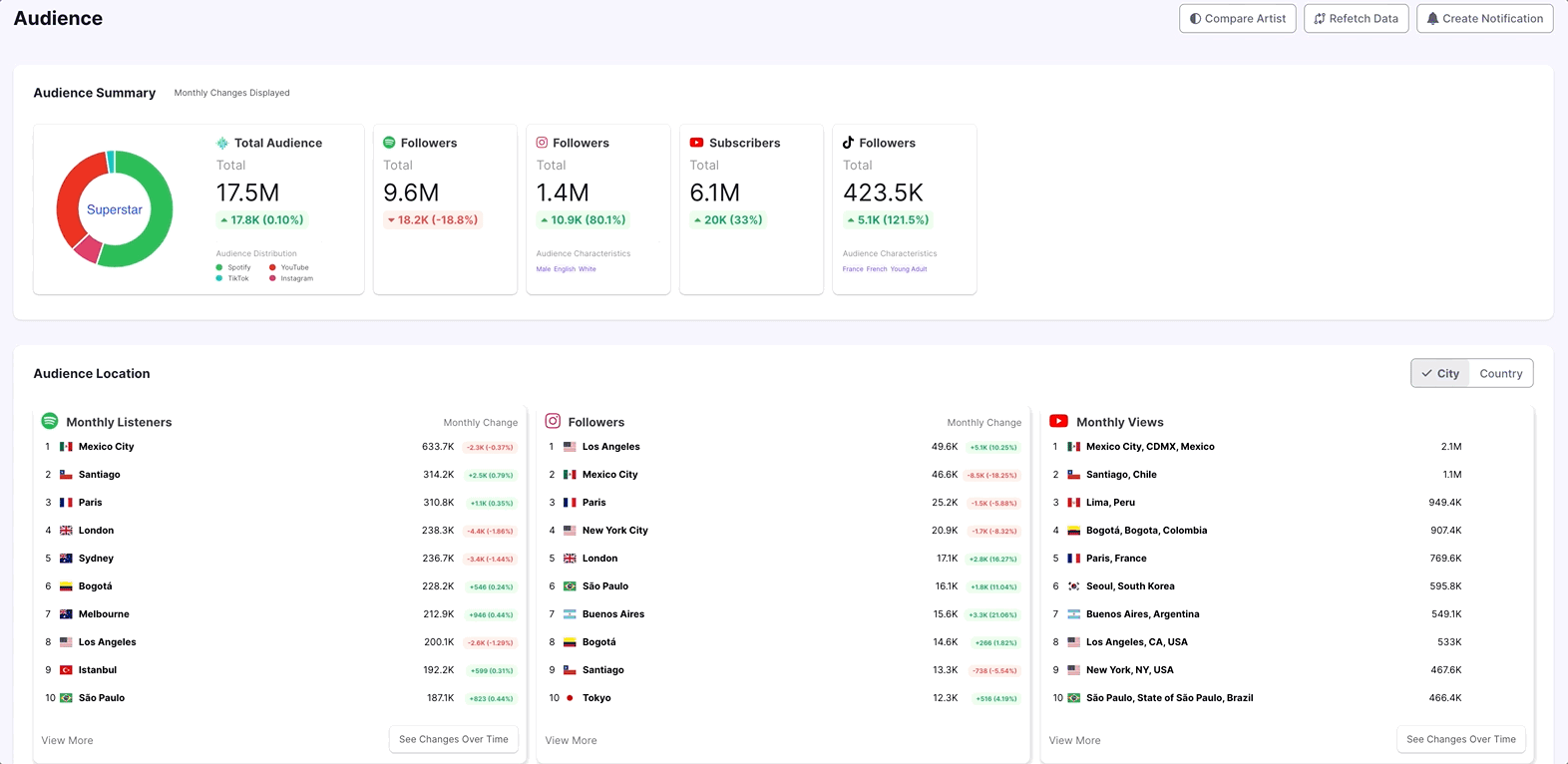Click the YouTube icon beside Monthly Views

(x=1059, y=422)
